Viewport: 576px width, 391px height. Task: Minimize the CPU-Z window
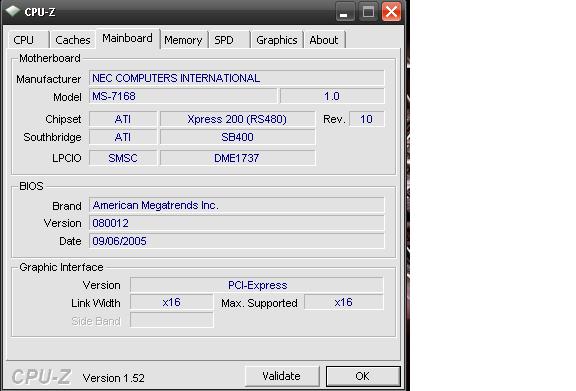click(344, 12)
